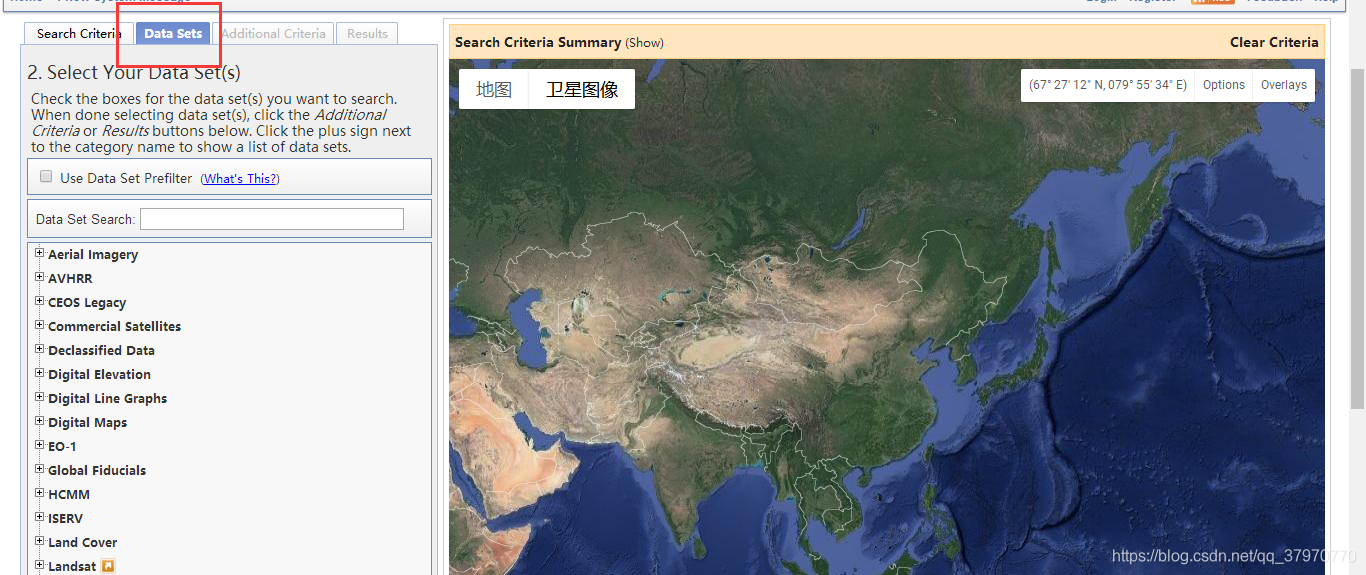Expand the AVHRR category plus sign
The height and width of the screenshot is (575, 1366).
(x=40, y=277)
